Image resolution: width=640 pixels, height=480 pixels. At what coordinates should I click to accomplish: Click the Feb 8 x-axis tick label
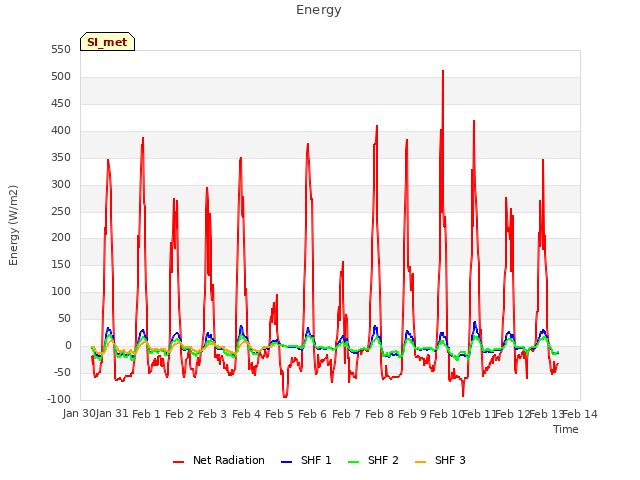point(379,414)
